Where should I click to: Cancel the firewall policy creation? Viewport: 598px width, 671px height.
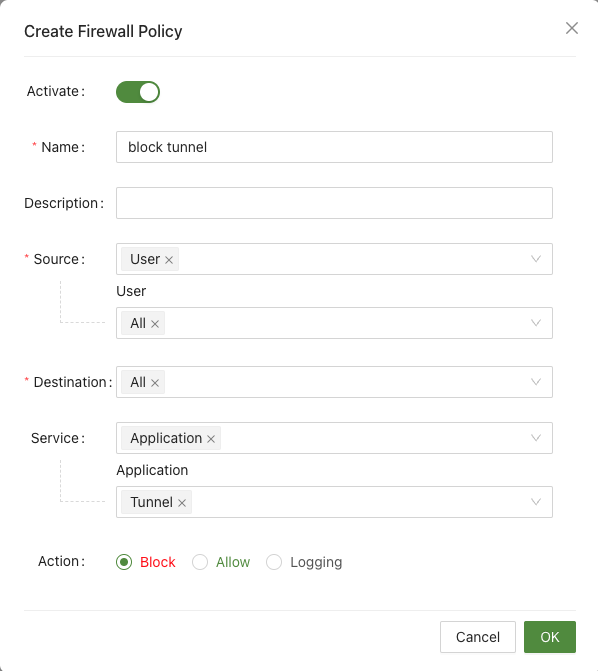[478, 637]
